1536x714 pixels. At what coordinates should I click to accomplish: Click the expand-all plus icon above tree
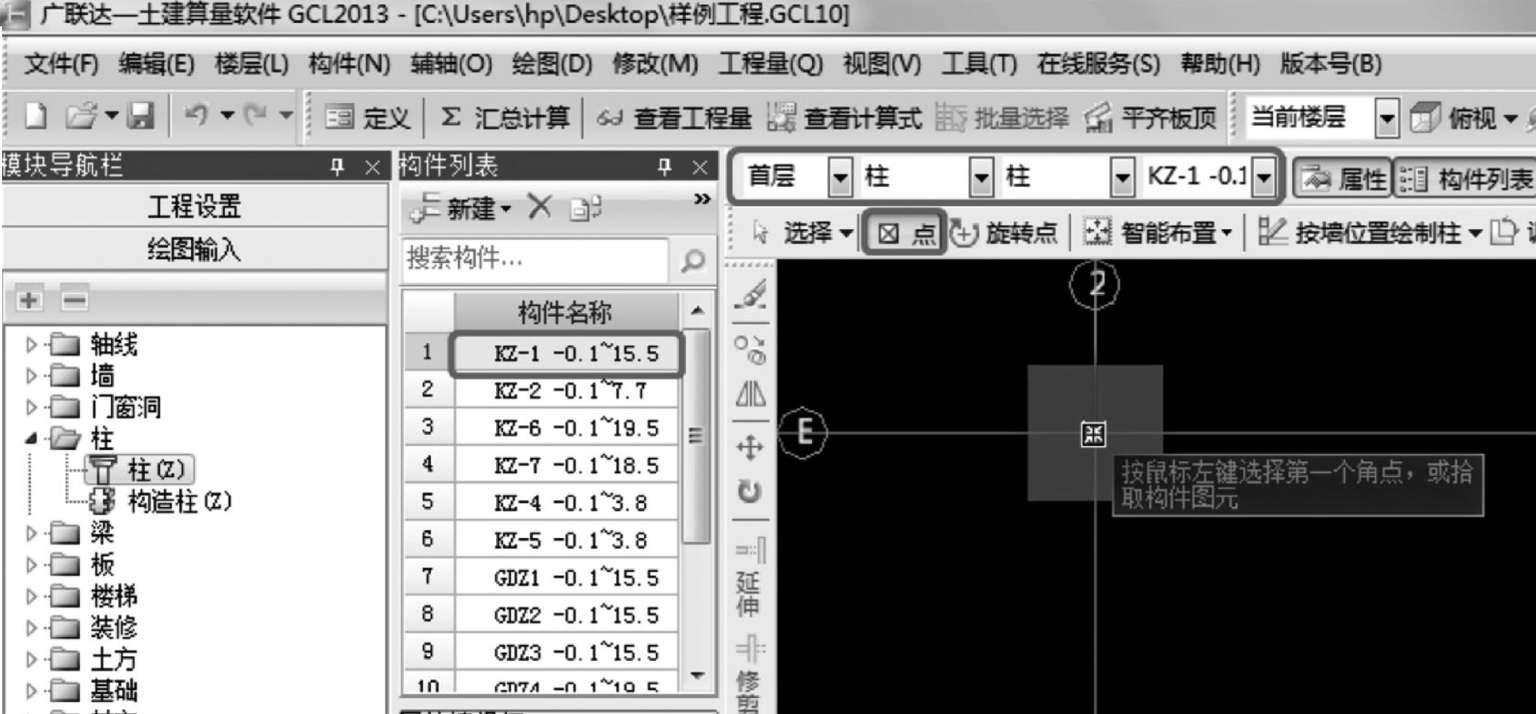(x=28, y=299)
